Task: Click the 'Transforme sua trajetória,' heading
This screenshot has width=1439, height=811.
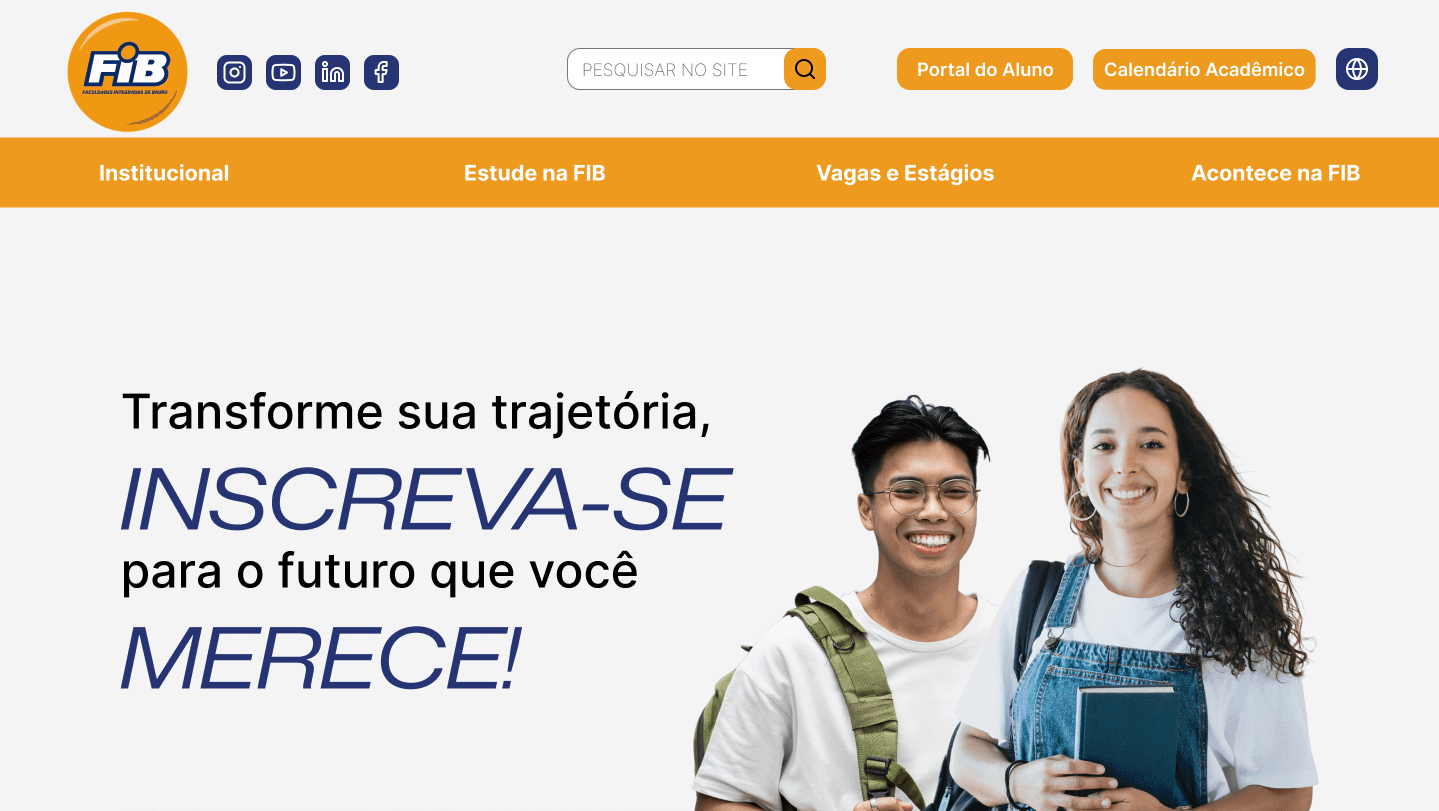Action: click(x=416, y=411)
